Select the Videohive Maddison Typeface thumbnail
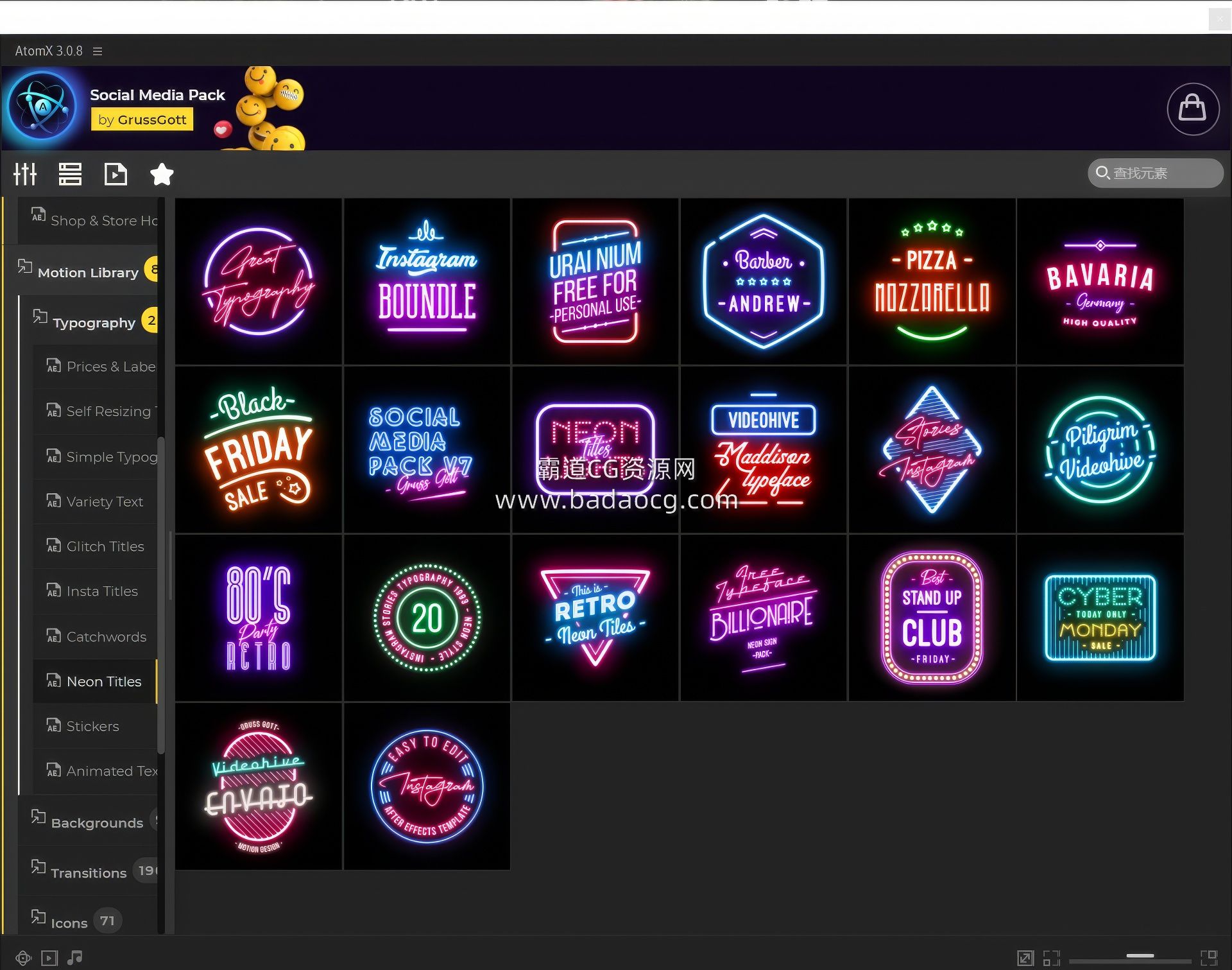Viewport: 1232px width, 970px height. tap(764, 449)
